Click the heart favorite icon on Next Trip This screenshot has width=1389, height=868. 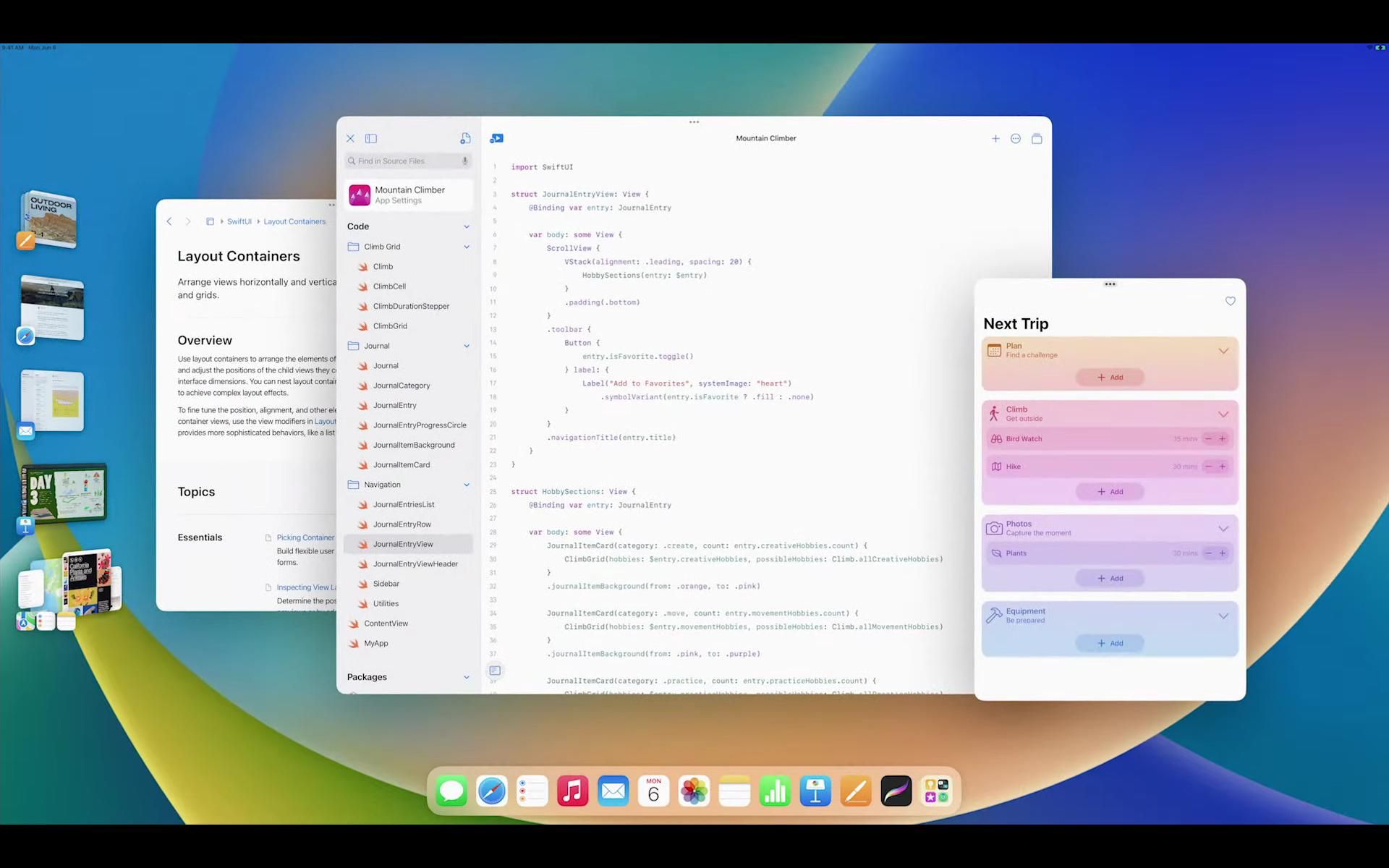click(1230, 301)
